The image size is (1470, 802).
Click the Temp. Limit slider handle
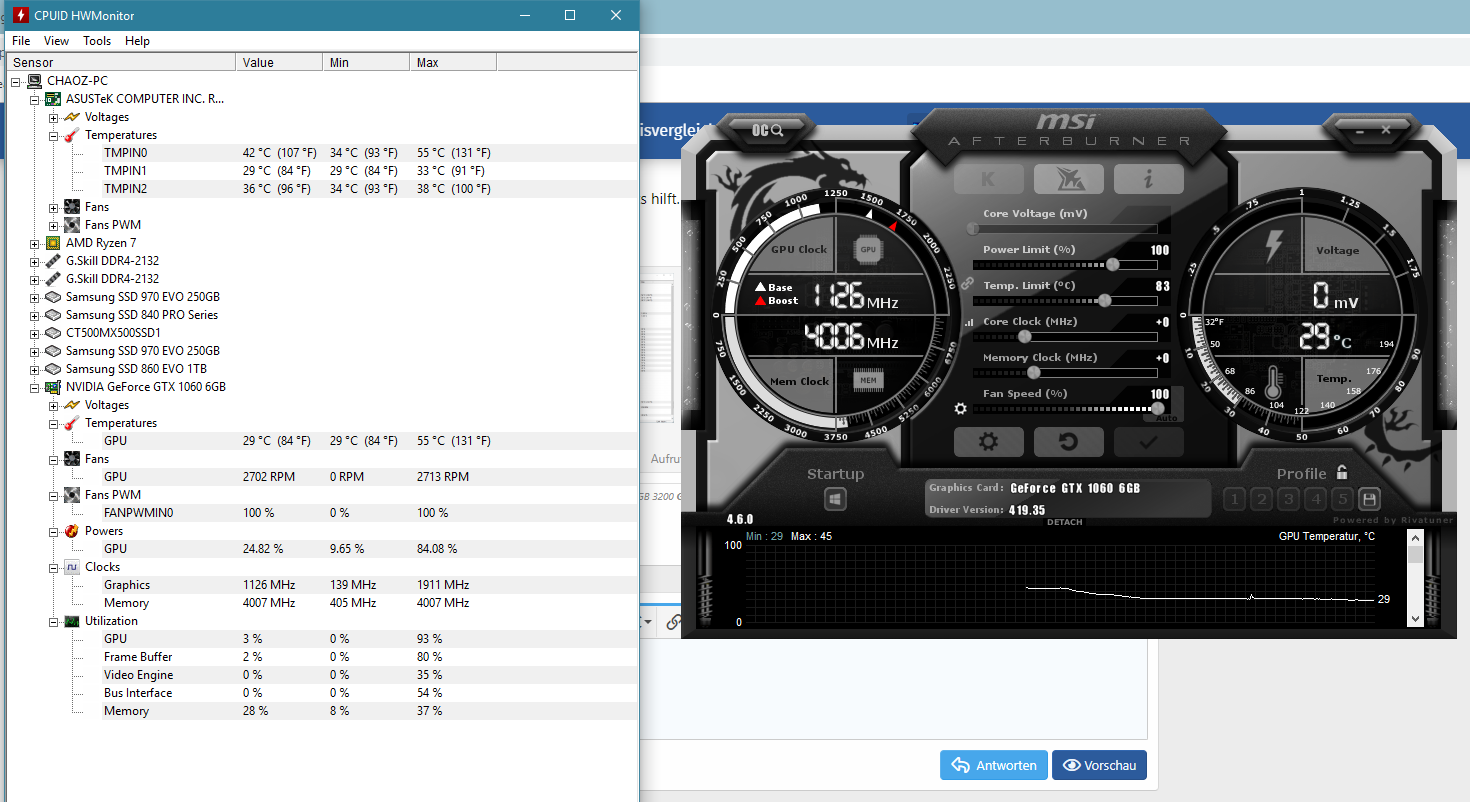point(1105,300)
